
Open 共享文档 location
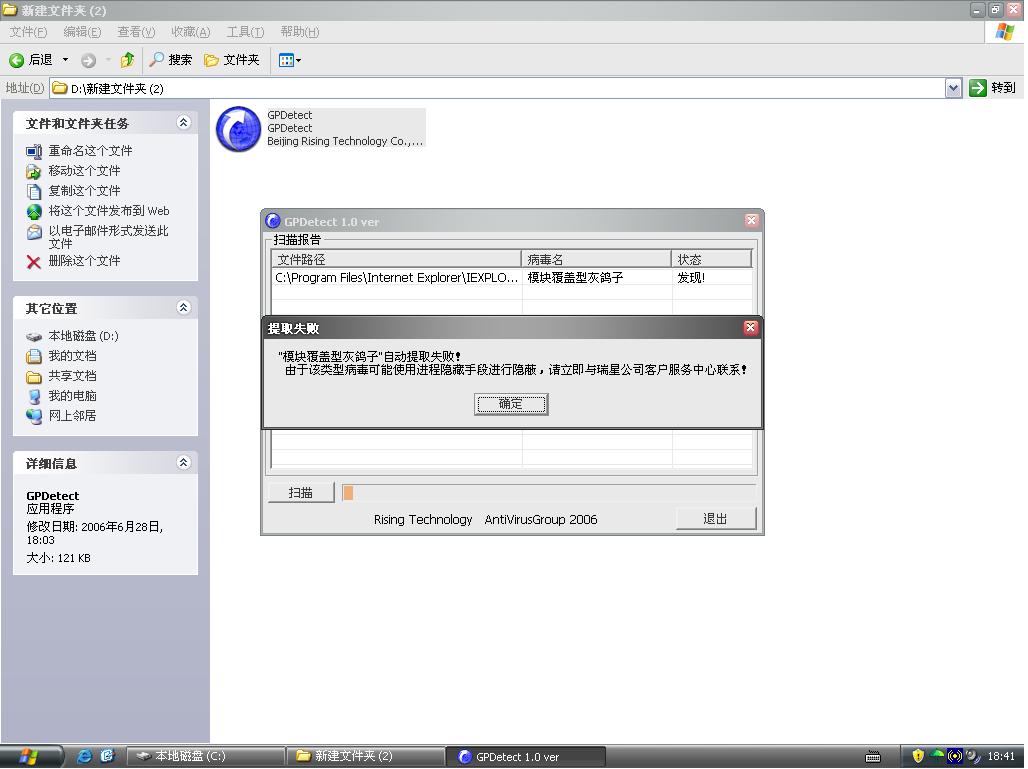(x=72, y=376)
